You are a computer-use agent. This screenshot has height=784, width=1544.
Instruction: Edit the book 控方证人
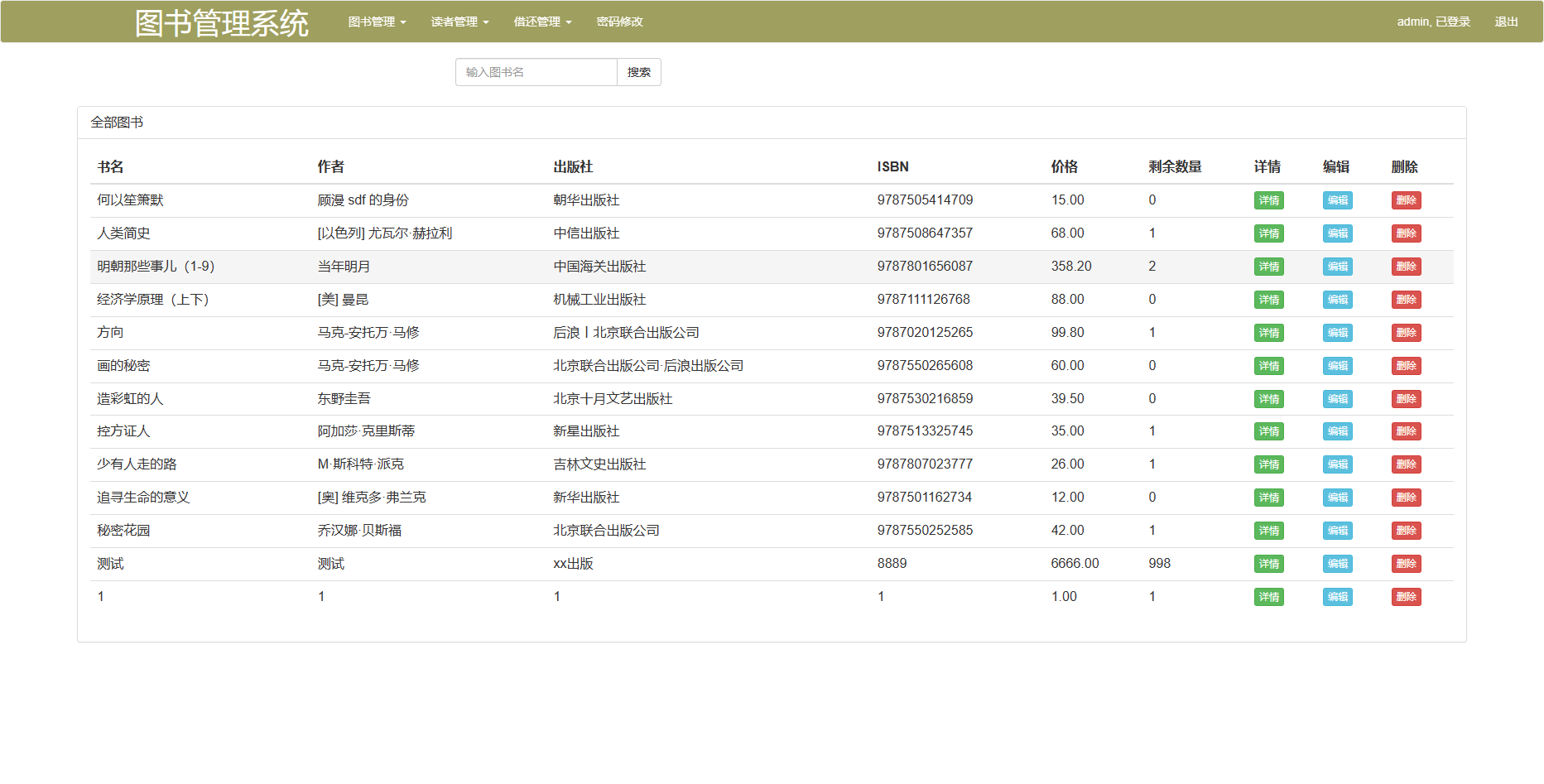click(x=1337, y=431)
